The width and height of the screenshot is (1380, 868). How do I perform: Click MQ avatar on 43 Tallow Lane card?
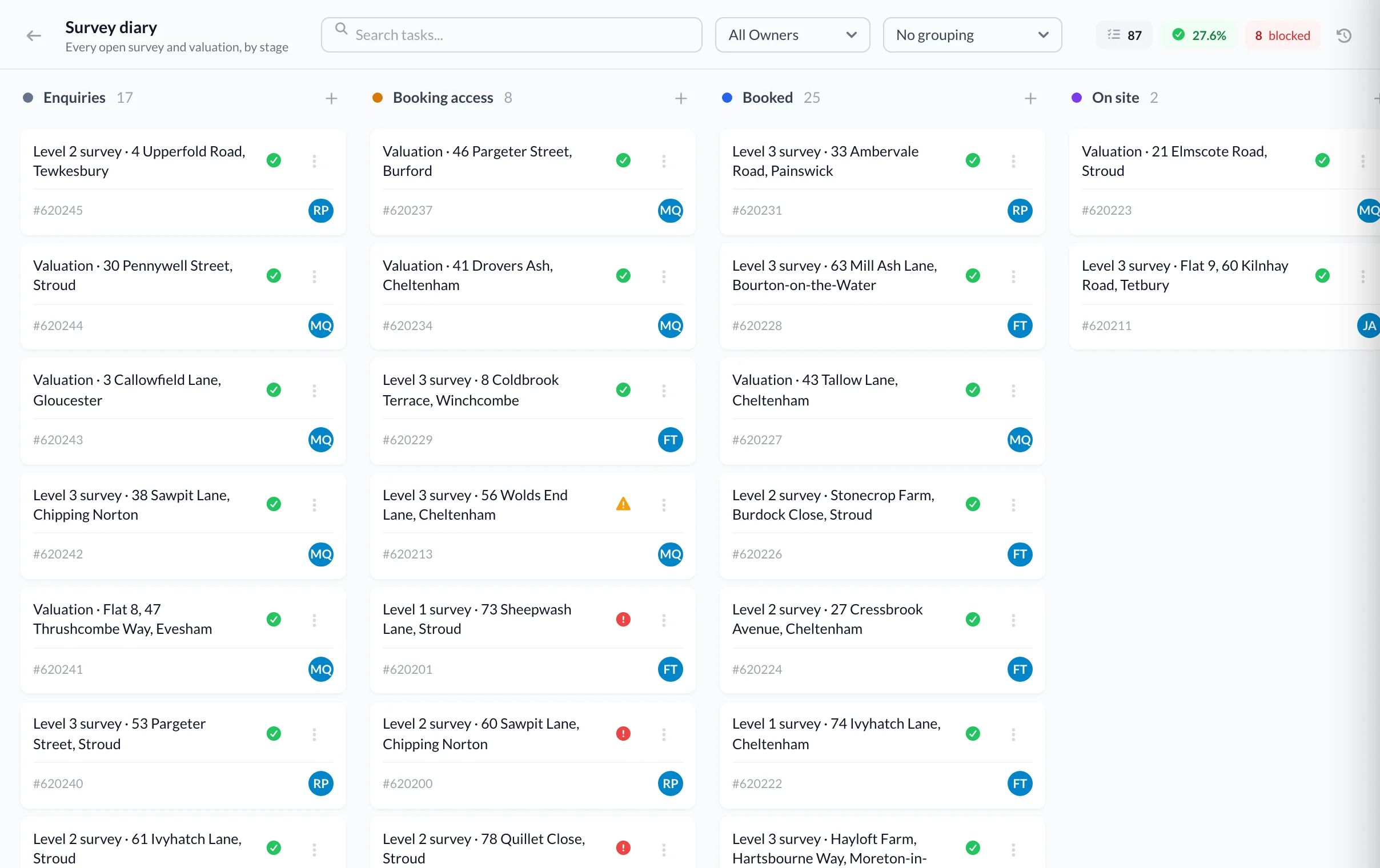[1020, 440]
